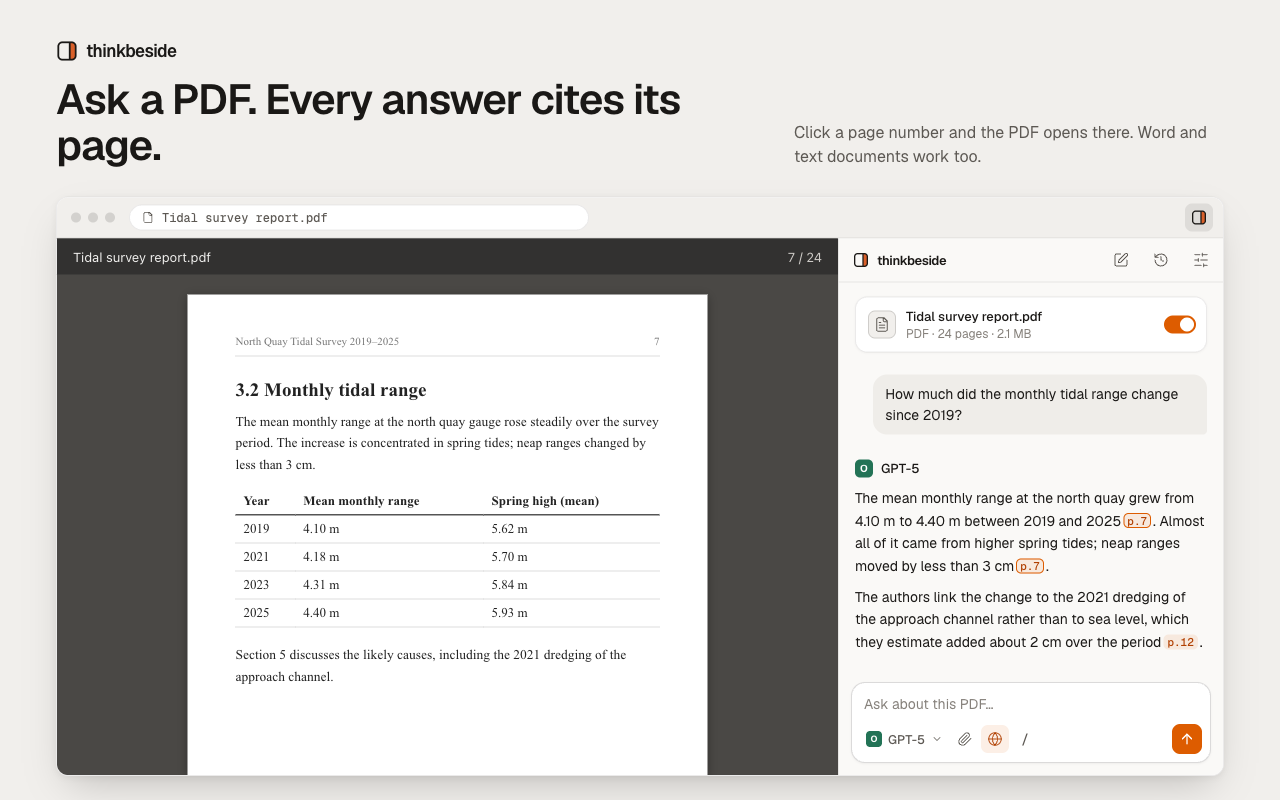Select the '2019' table cell
The image size is (1280, 800).
(256, 529)
